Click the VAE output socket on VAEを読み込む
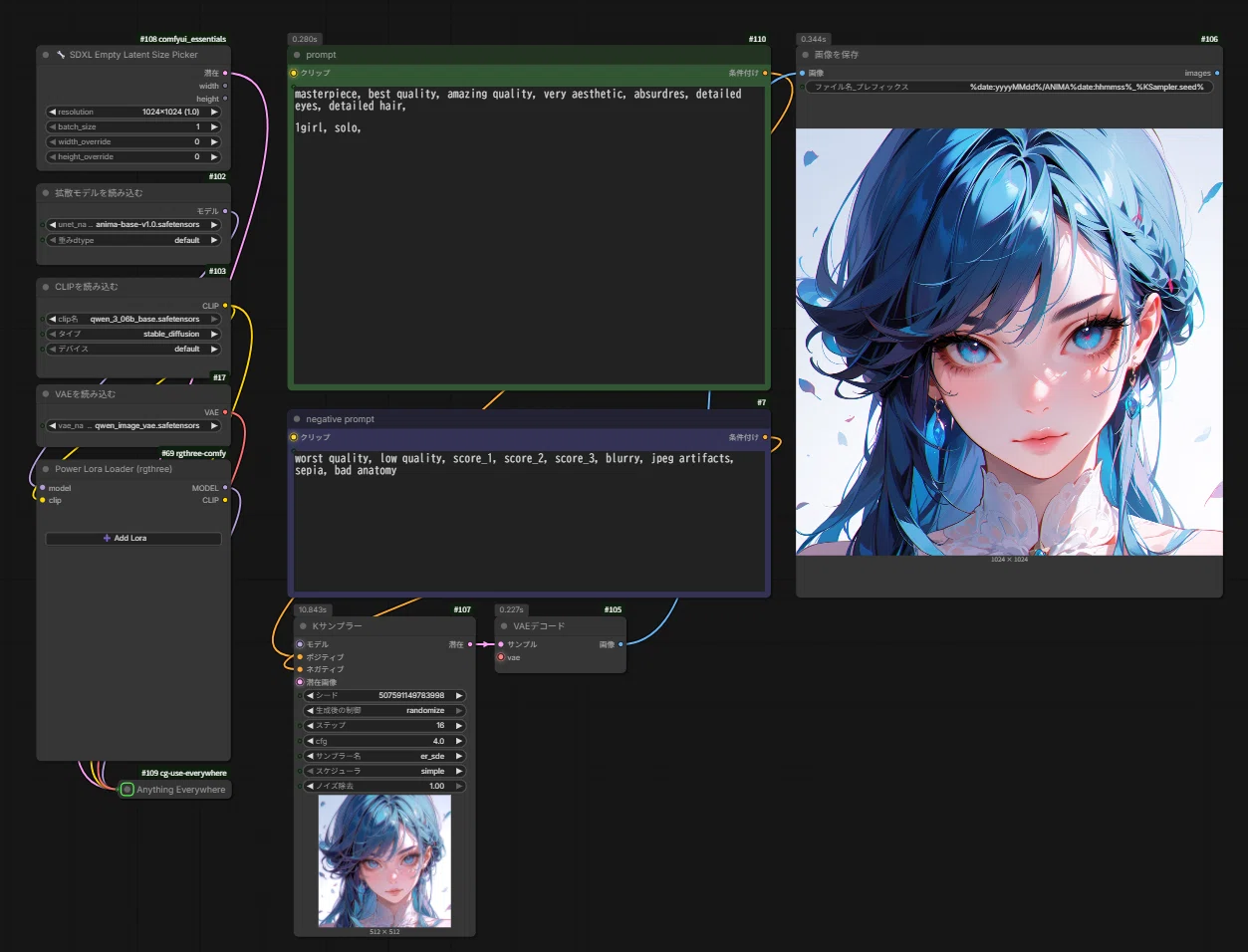 [x=225, y=412]
